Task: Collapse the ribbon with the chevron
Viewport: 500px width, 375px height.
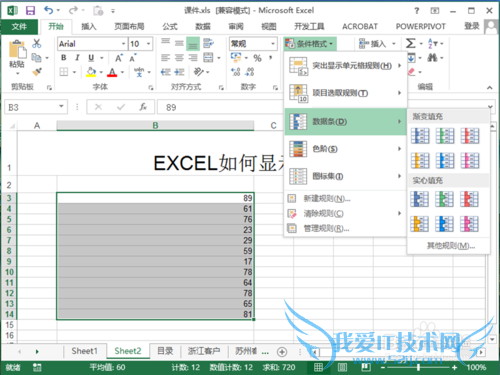Action: tap(489, 88)
